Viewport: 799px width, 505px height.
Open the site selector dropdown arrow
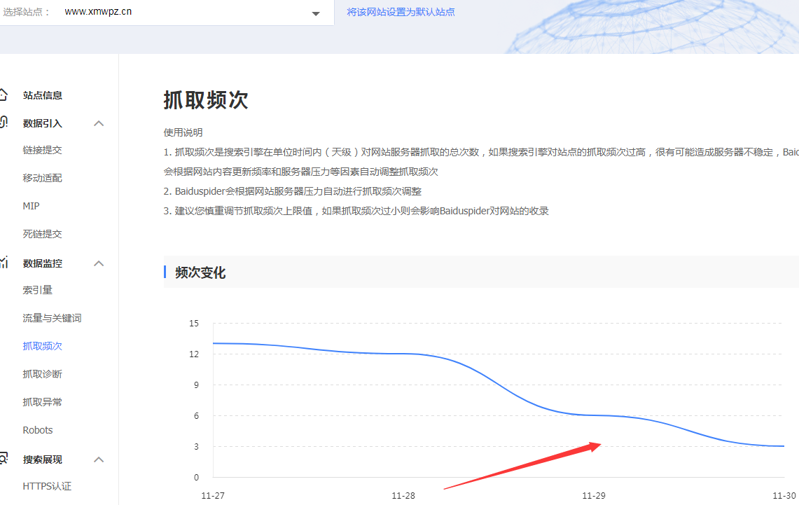pos(316,13)
